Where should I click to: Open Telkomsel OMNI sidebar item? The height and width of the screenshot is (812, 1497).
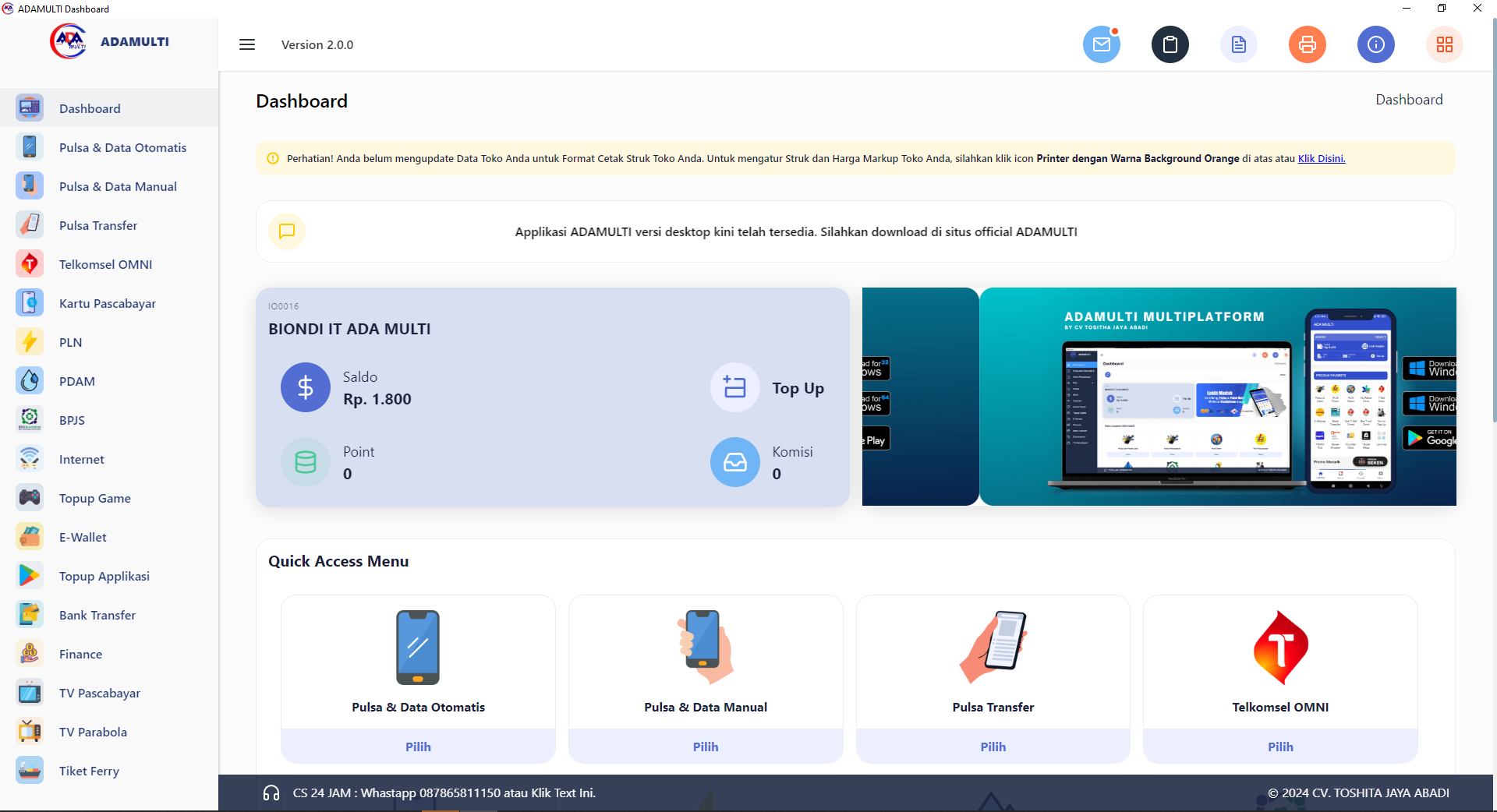tap(109, 264)
